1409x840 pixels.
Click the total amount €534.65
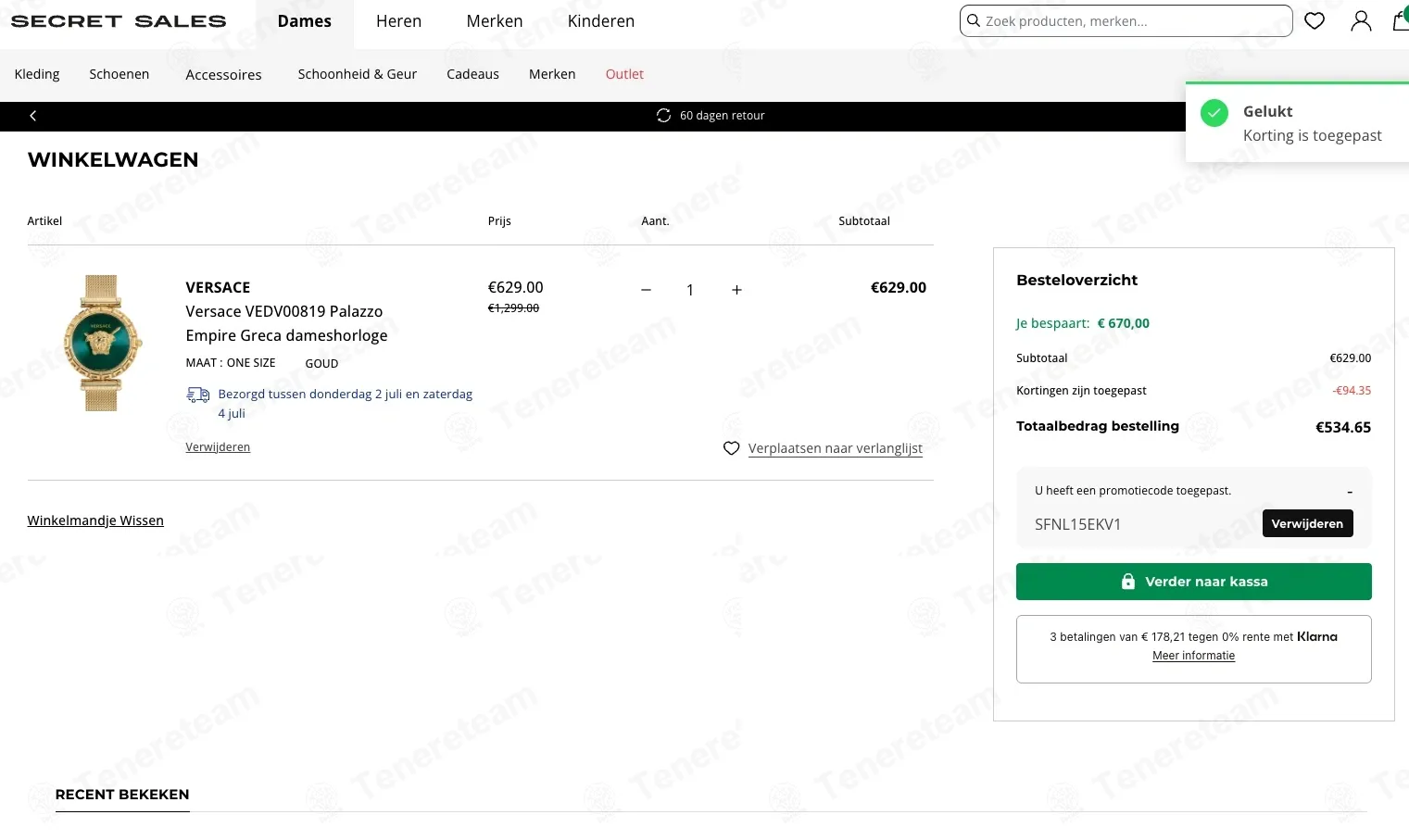1343,427
